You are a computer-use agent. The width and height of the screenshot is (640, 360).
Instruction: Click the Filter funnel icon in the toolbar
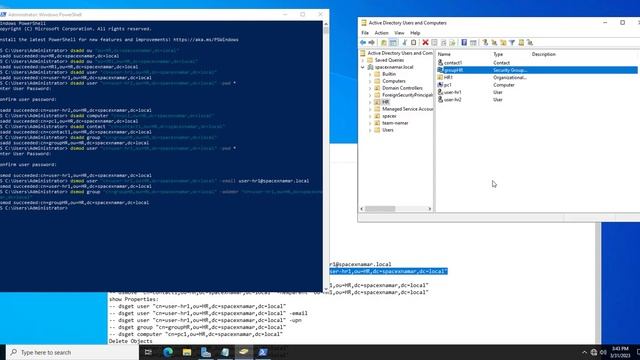(x=512, y=42)
